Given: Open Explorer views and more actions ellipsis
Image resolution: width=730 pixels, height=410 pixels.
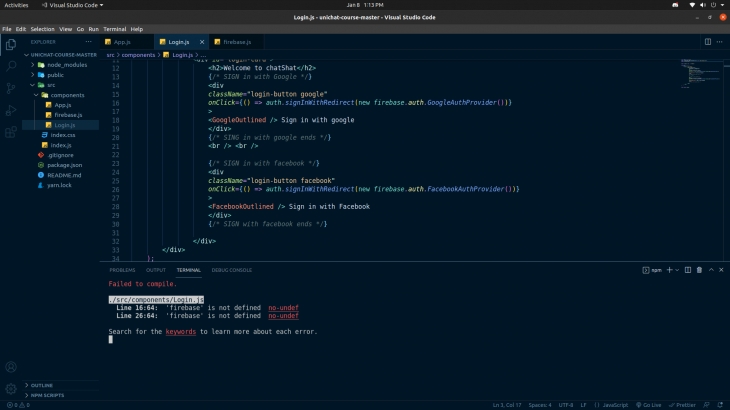Looking at the screenshot, I should (x=88, y=42).
